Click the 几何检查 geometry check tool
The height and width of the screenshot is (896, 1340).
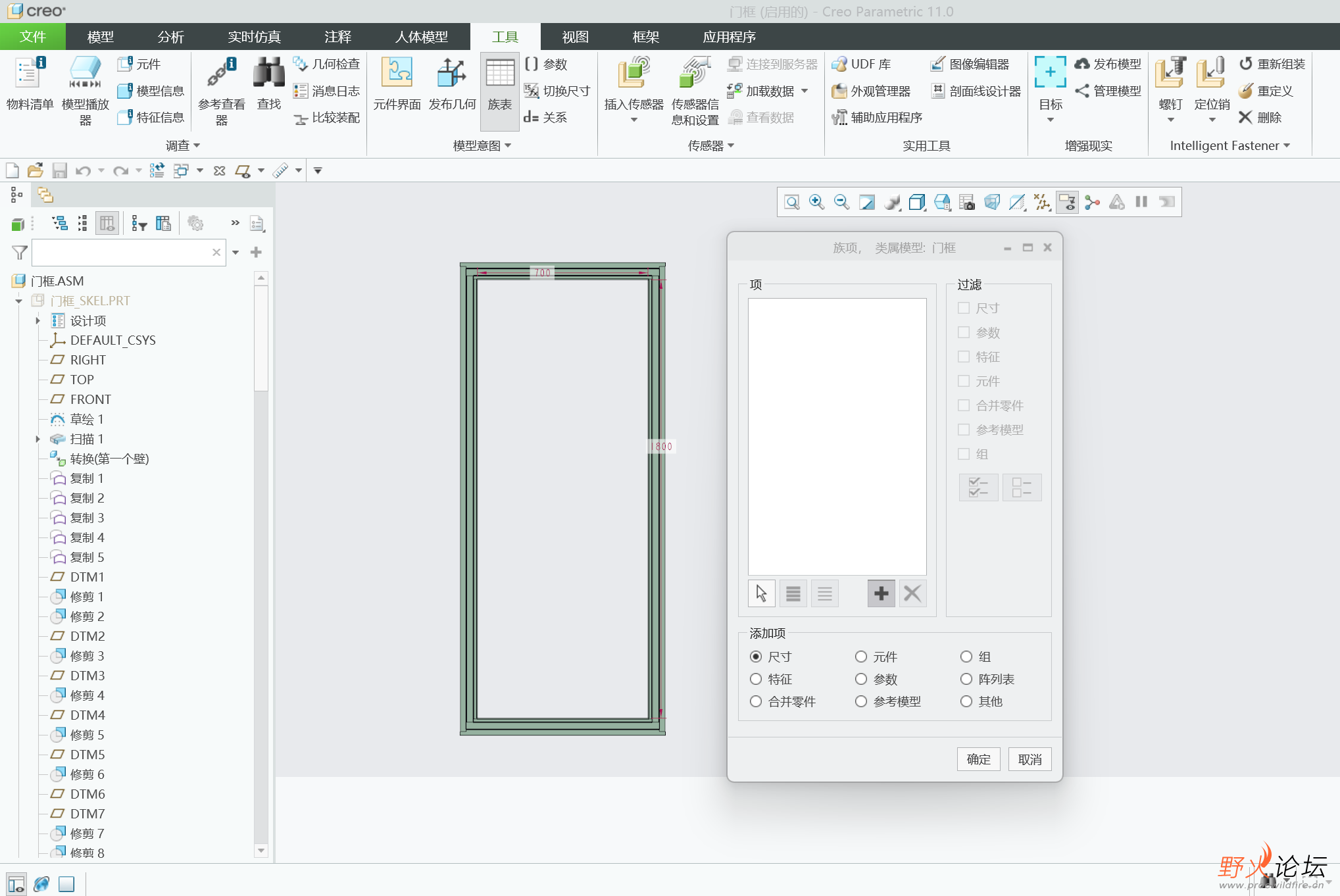pyautogui.click(x=327, y=64)
